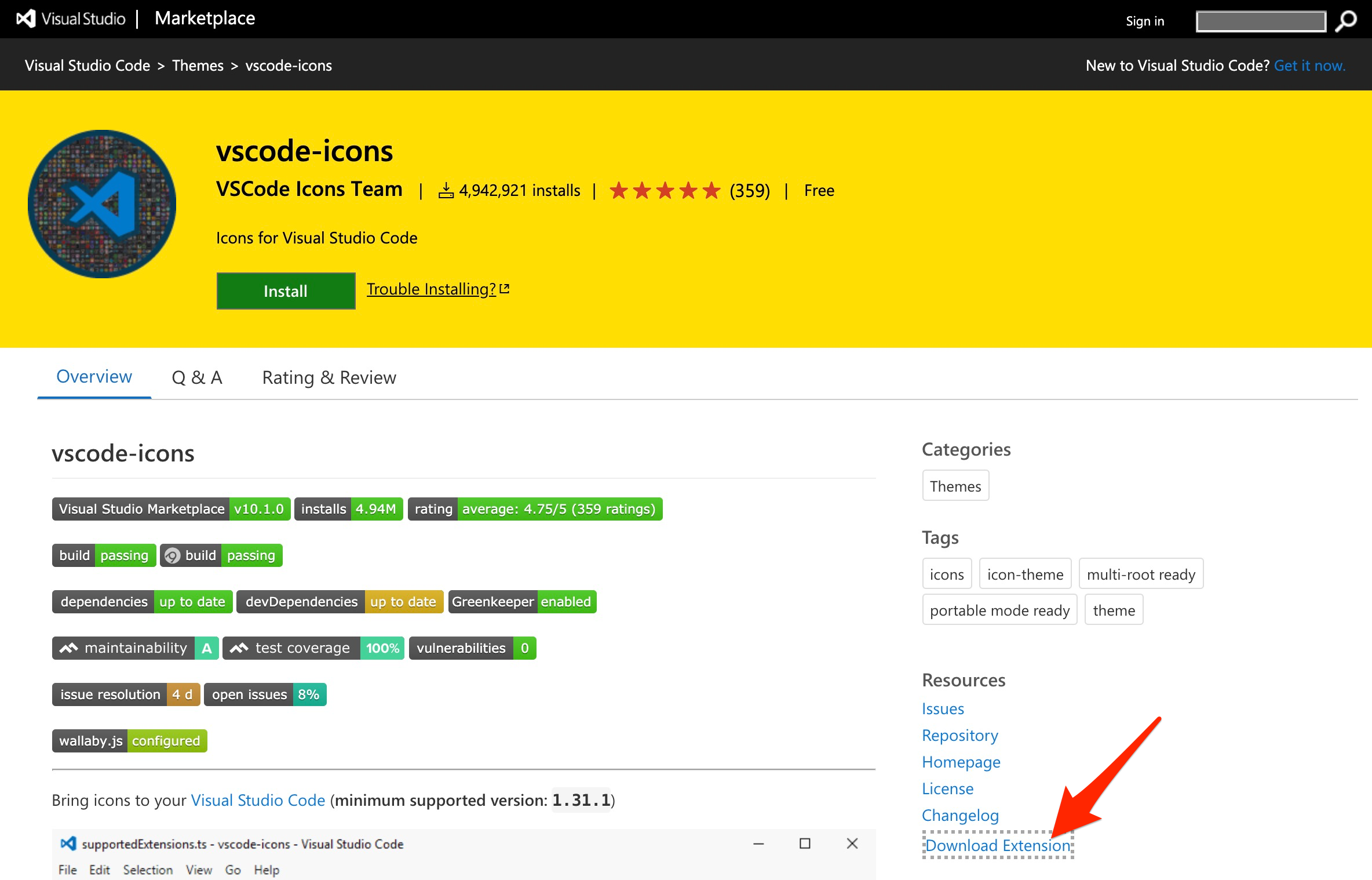Click the CircleCI build passing badge
The width and height of the screenshot is (1372, 880).
[221, 555]
